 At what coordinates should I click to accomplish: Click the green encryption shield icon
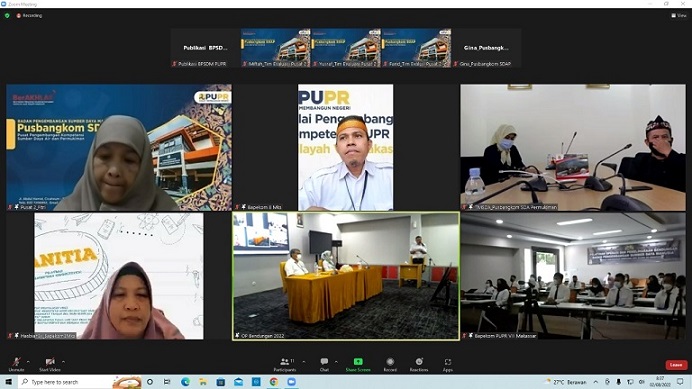click(x=7, y=15)
